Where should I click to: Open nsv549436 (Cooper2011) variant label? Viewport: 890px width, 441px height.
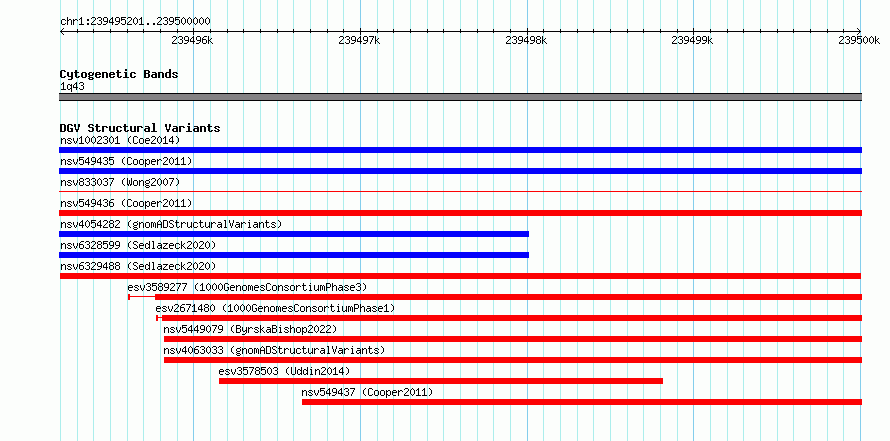pos(126,203)
